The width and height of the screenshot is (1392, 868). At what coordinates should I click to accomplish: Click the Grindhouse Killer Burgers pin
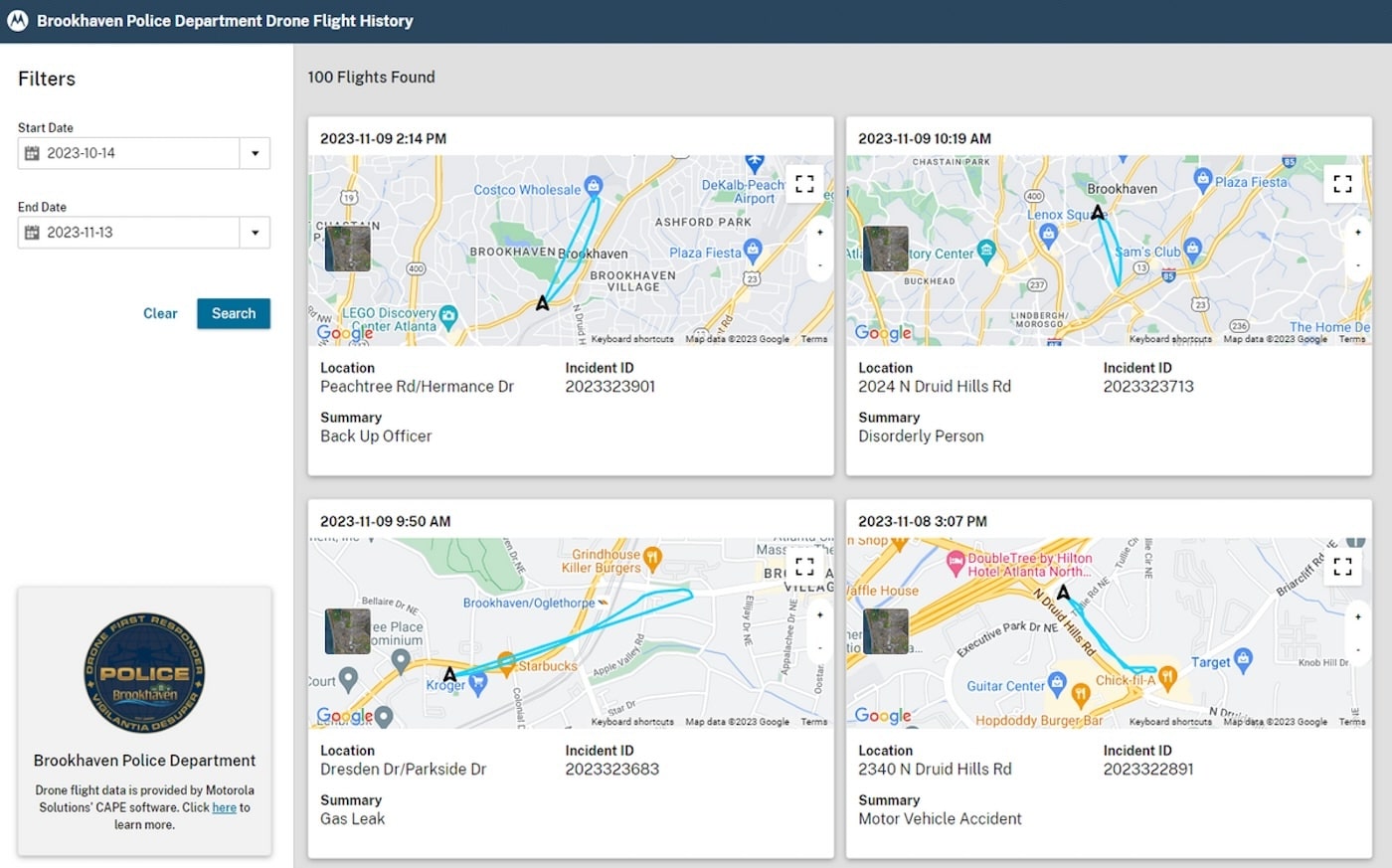pos(652,558)
